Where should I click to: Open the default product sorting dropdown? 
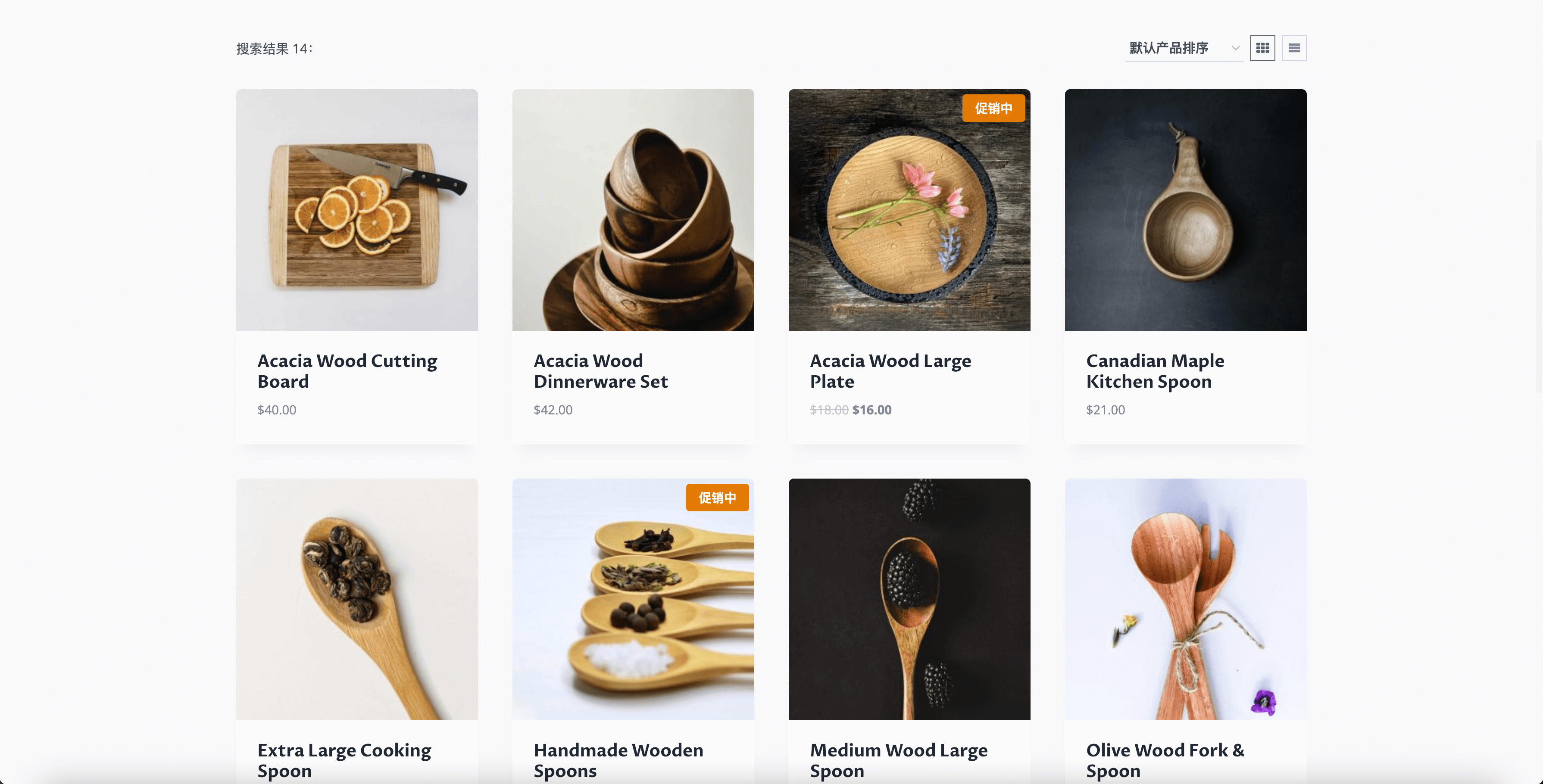pyautogui.click(x=1184, y=48)
